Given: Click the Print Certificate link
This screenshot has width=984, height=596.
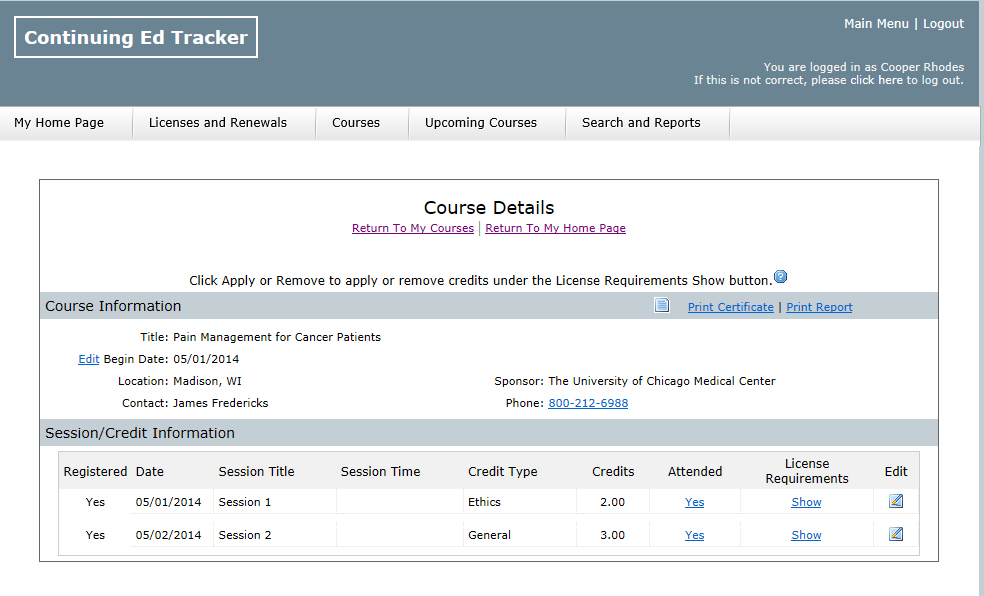Looking at the screenshot, I should pyautogui.click(x=730, y=307).
